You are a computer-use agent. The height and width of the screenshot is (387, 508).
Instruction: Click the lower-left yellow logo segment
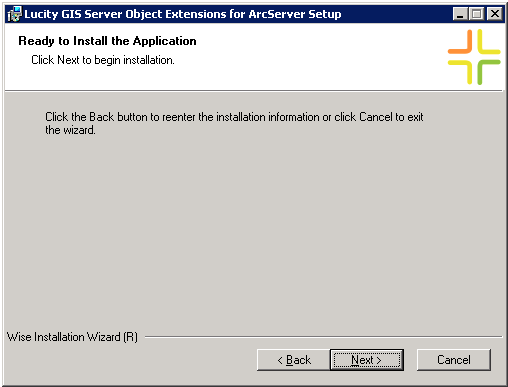point(461,71)
